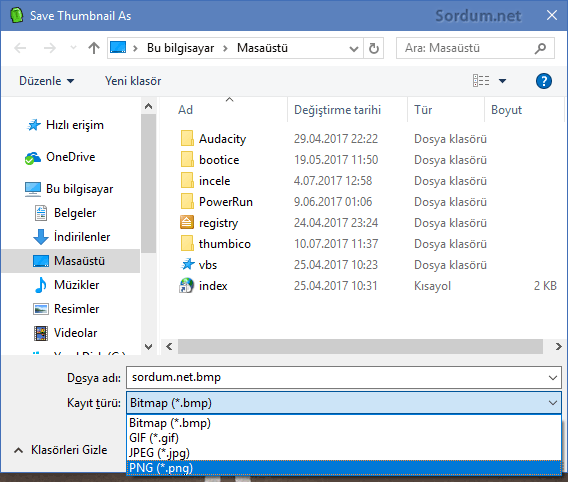The height and width of the screenshot is (482, 568).
Task: Collapse folders with Klasörleri Gizle
Action: (60, 450)
